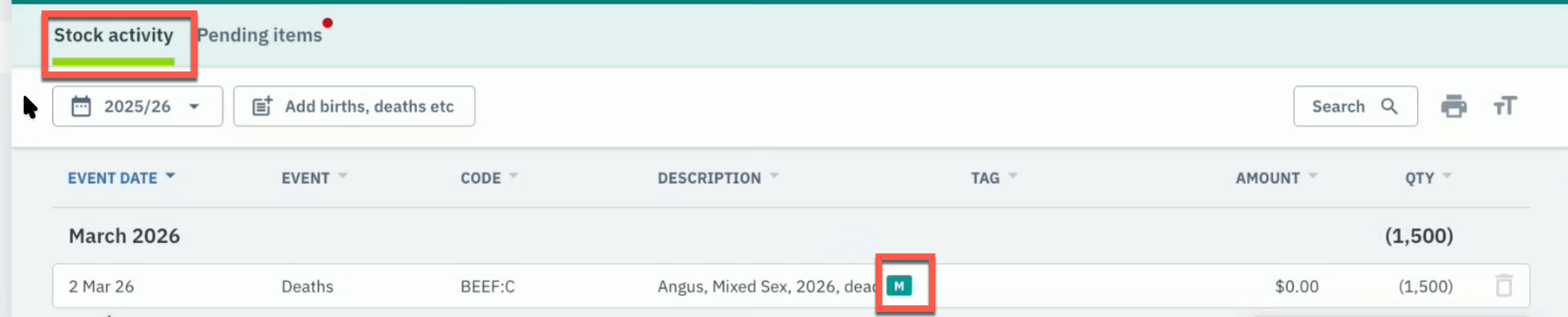This screenshot has width=1568, height=317.
Task: Select the 2 Mar 26 Deaths row
Action: pos(791,286)
